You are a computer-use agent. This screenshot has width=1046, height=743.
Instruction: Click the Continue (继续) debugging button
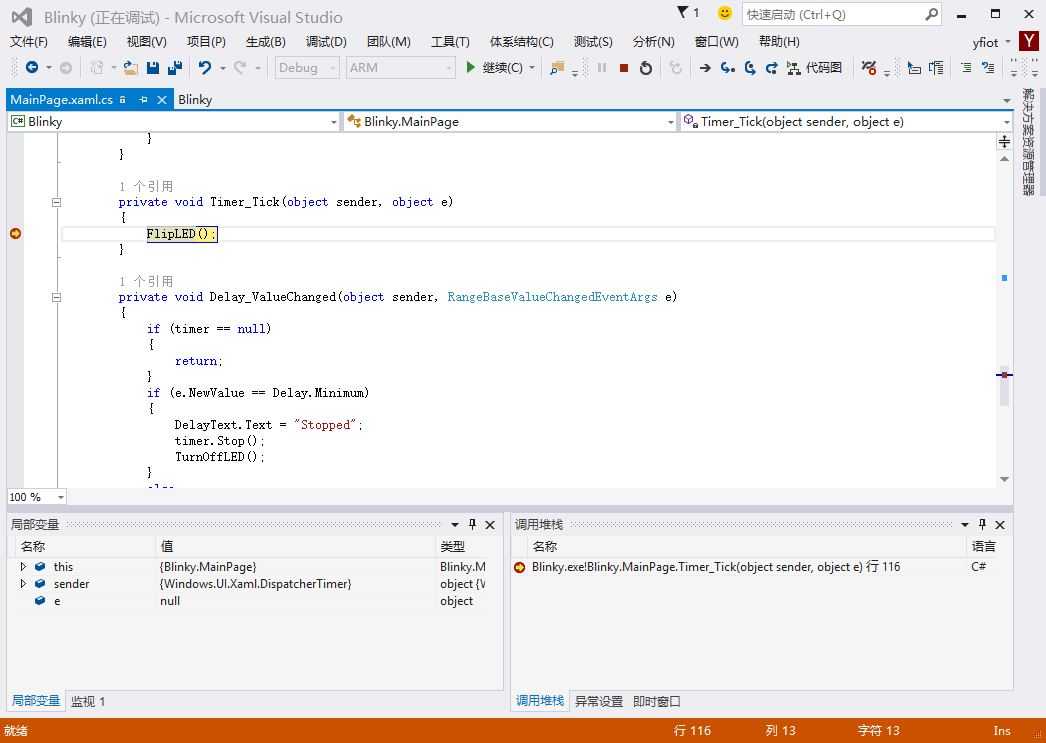494,68
